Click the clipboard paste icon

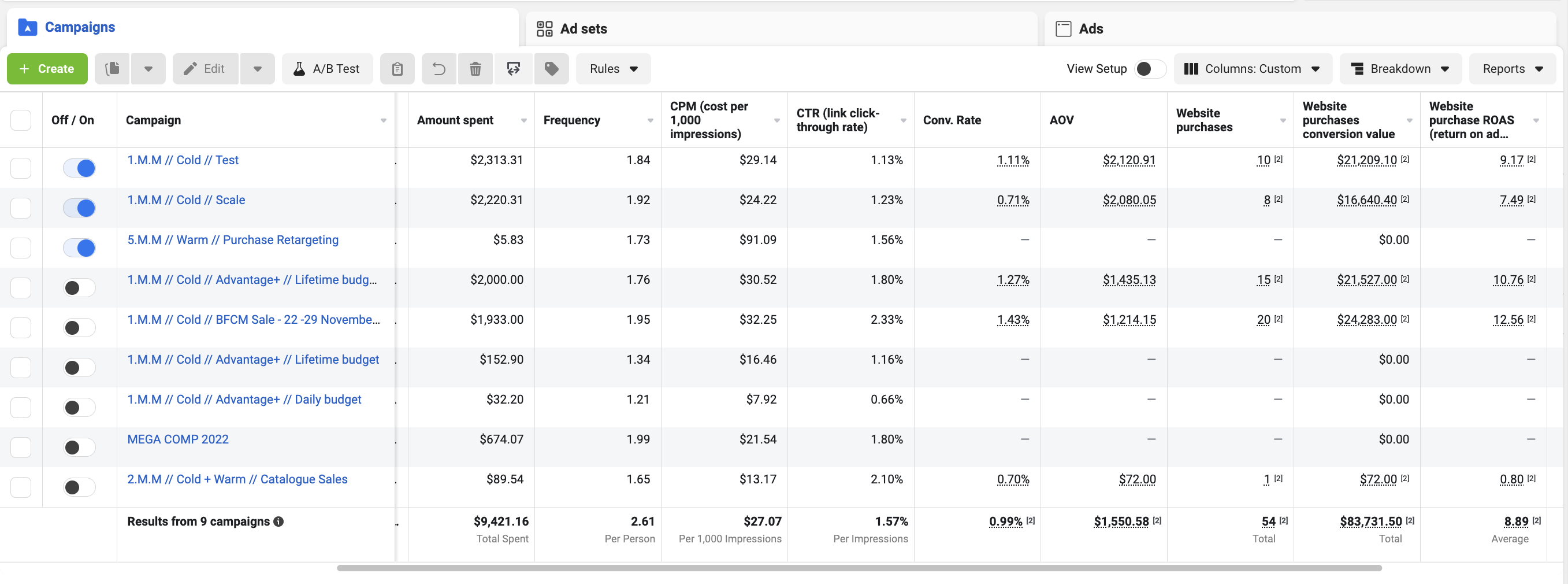[397, 69]
